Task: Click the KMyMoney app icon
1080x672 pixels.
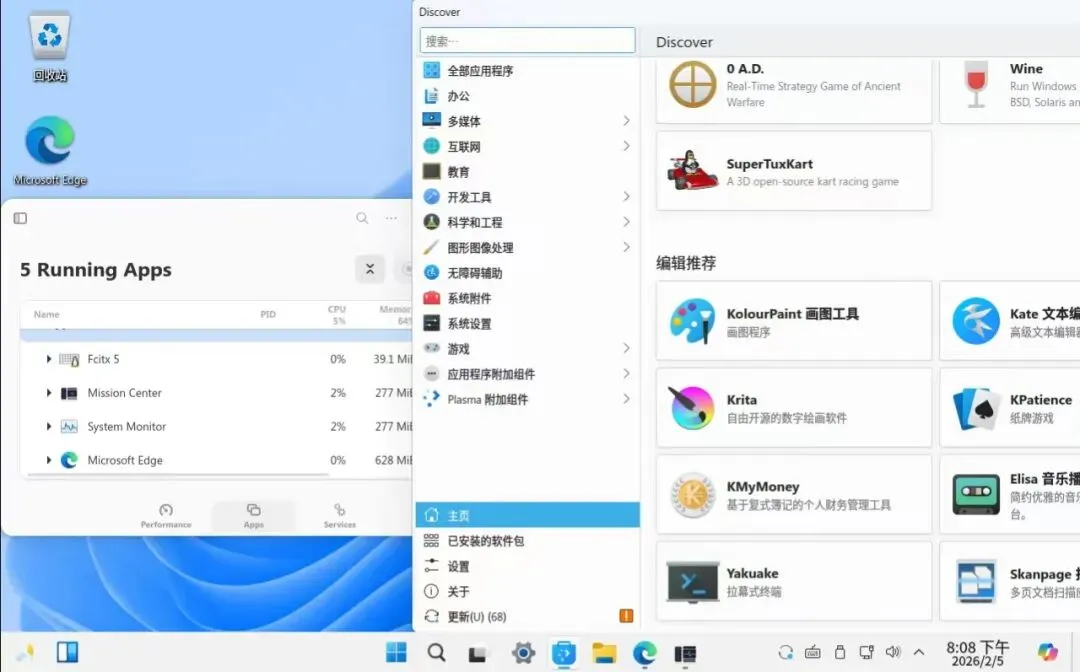Action: 692,494
